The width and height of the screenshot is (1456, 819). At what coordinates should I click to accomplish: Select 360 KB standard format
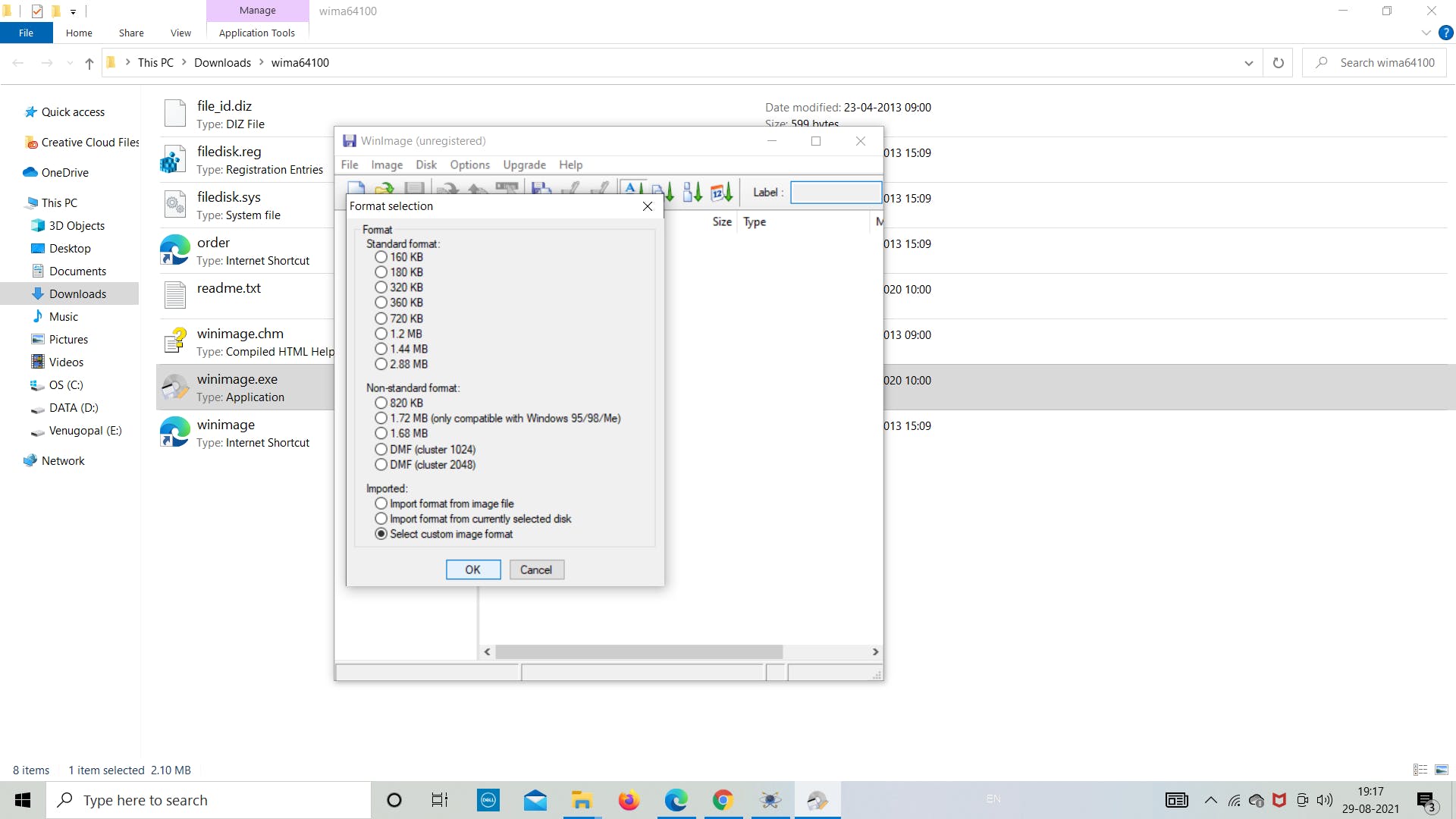coord(399,303)
